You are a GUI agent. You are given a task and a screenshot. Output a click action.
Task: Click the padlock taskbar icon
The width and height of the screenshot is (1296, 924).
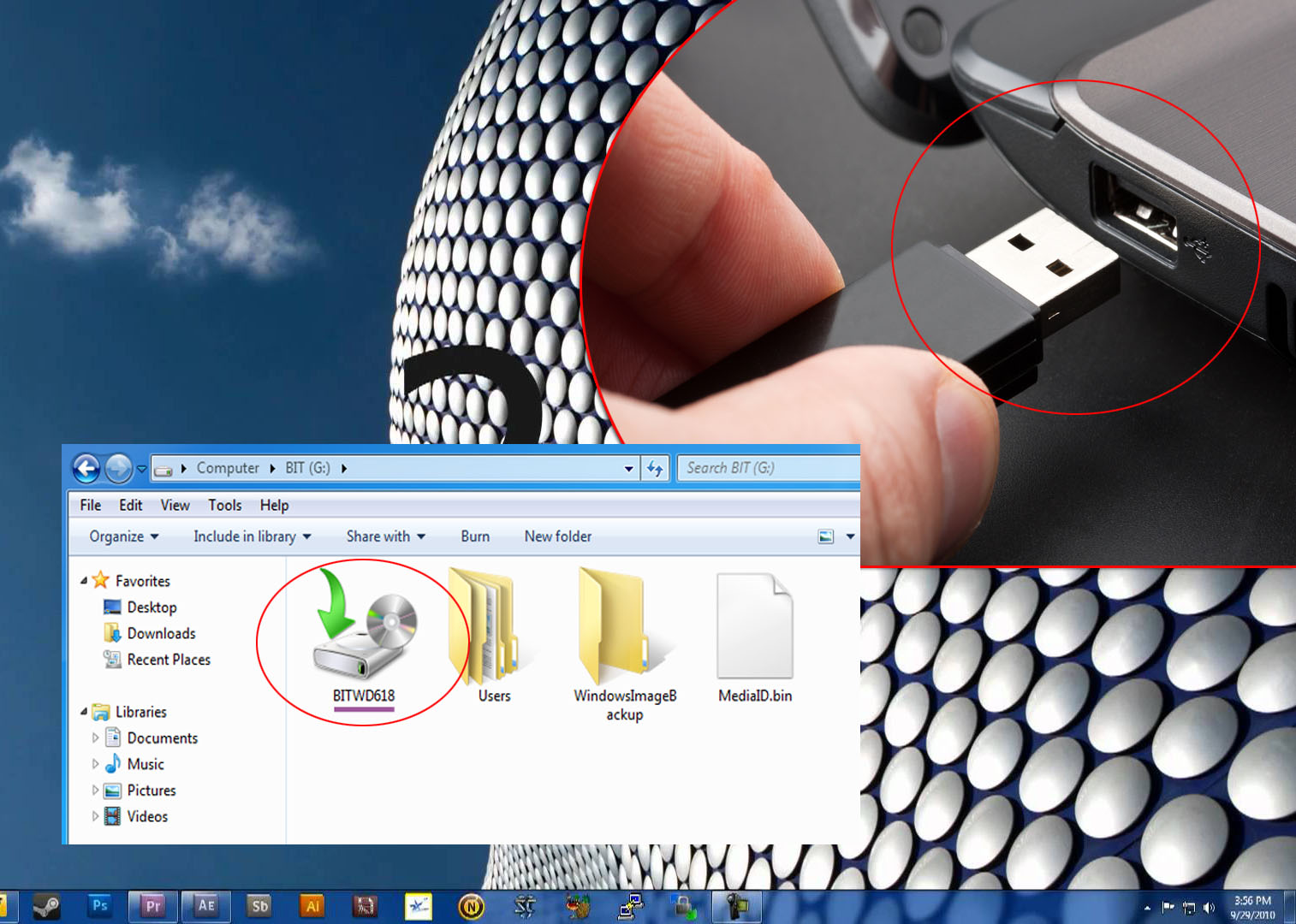point(684,906)
